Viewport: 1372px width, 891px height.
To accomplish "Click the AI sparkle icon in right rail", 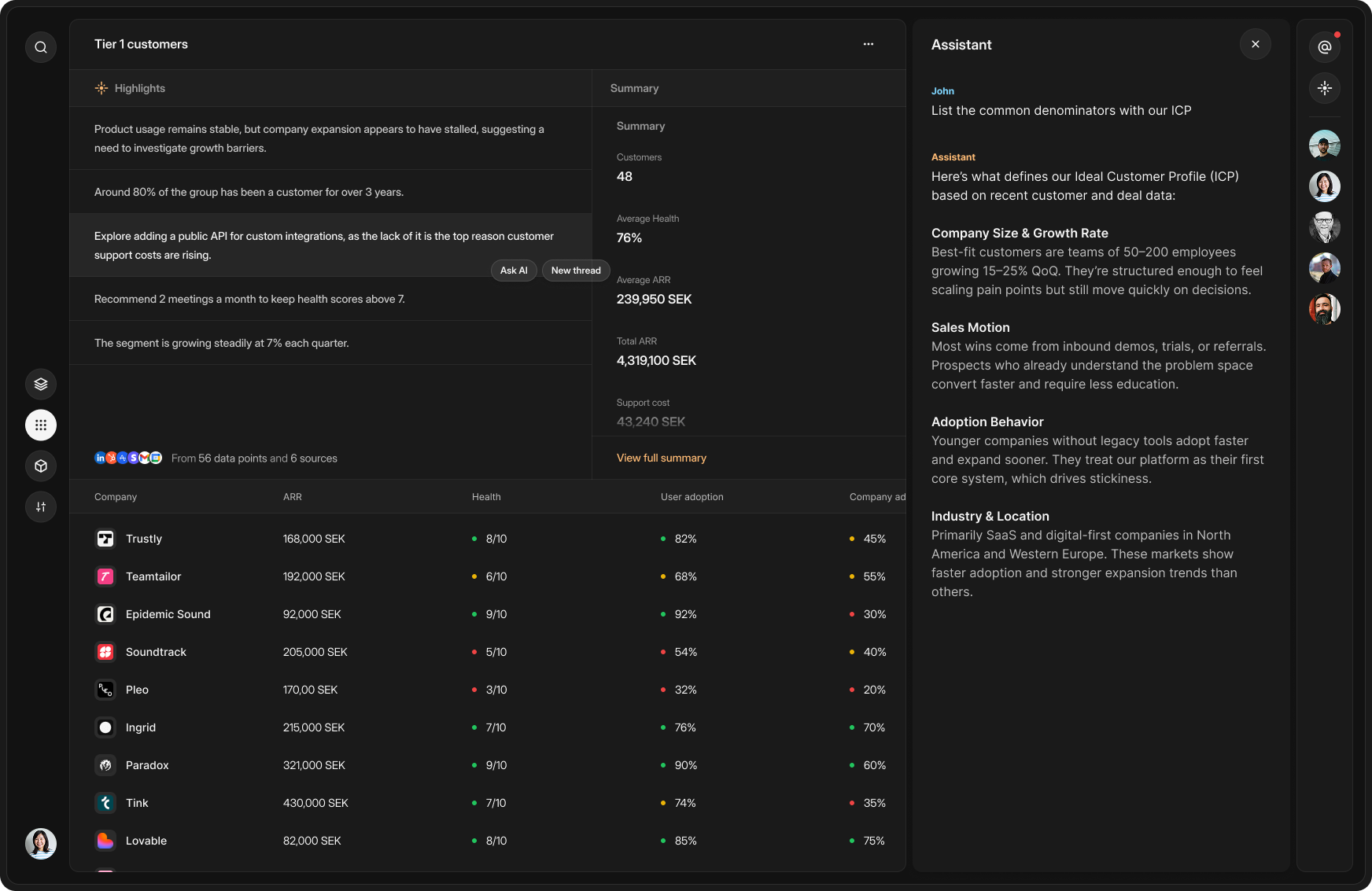I will [1325, 88].
